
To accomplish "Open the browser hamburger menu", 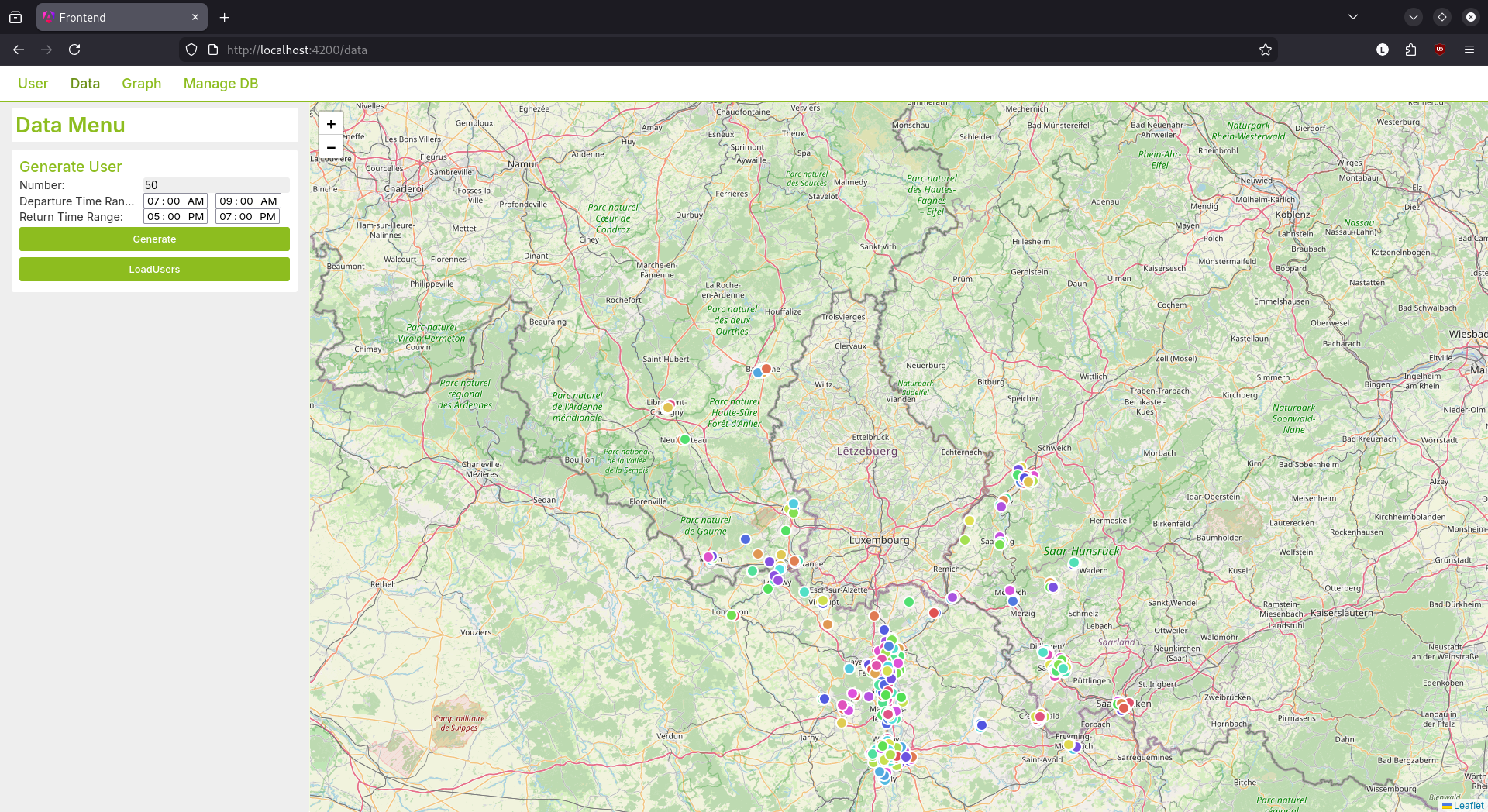I will coord(1469,50).
